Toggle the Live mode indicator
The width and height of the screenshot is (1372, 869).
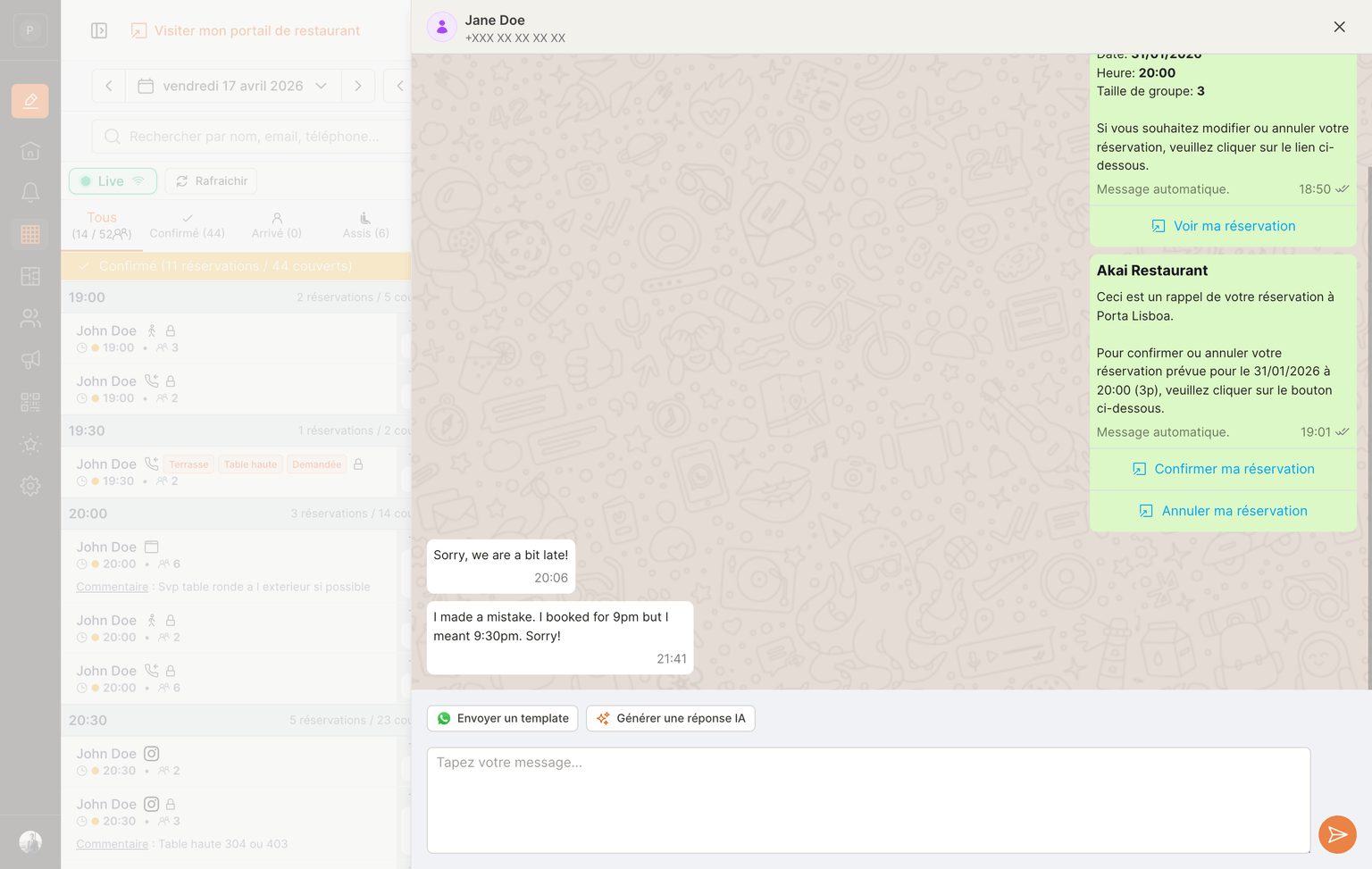pyautogui.click(x=113, y=181)
